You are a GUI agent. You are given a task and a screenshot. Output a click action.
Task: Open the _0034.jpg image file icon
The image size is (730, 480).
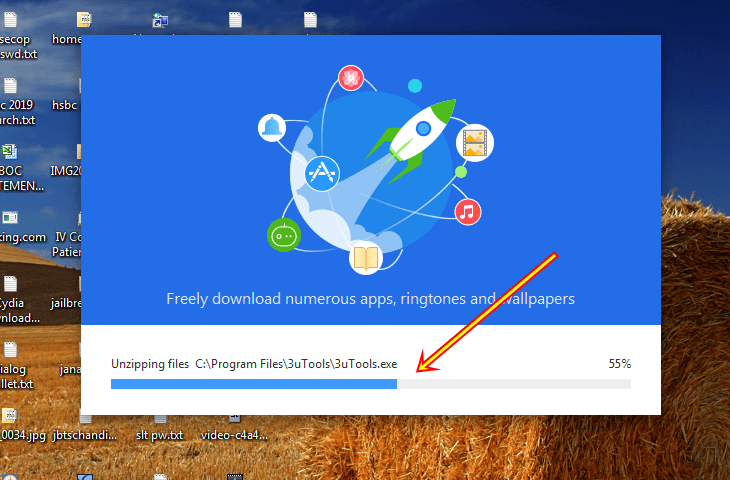tap(9, 416)
